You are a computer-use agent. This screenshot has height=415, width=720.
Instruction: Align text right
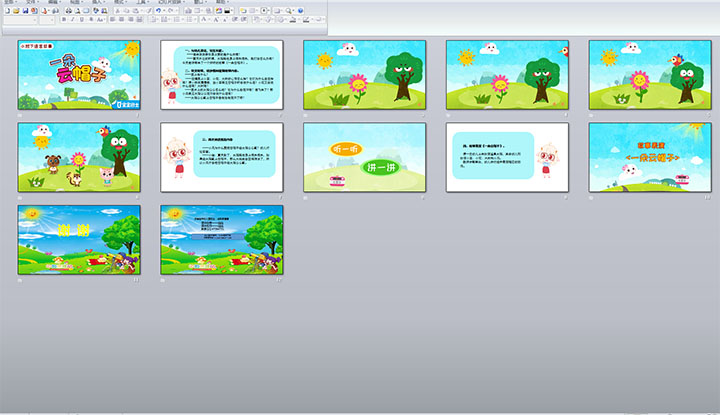pyautogui.click(x=130, y=20)
